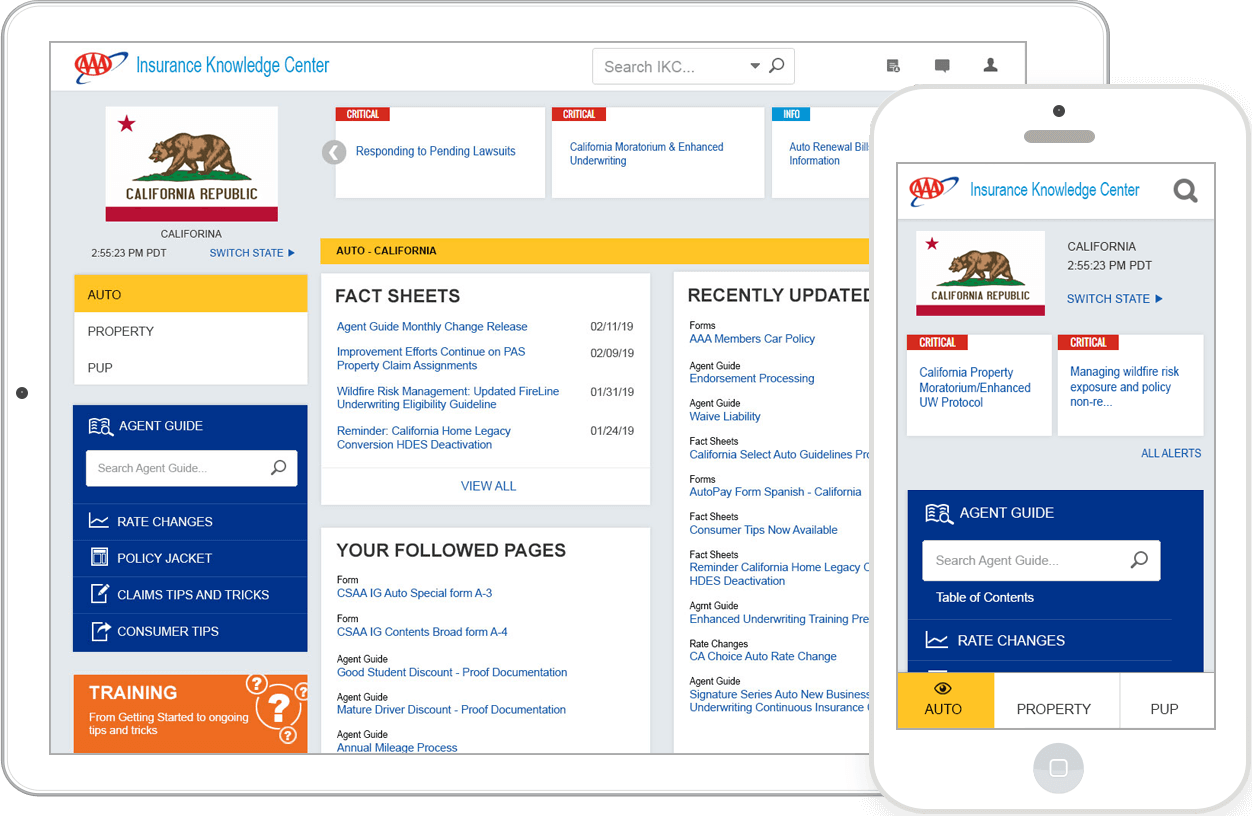Screen dimensions: 1252x816
Task: Click the Claims Tips and Tricks pencil icon
Action: click(x=99, y=594)
